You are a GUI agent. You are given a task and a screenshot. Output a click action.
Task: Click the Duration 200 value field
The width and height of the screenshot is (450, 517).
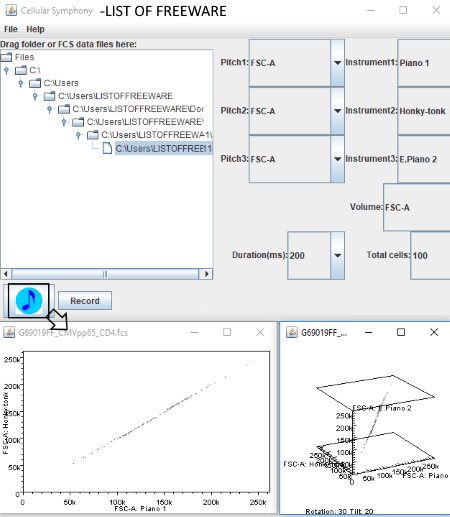(x=309, y=255)
